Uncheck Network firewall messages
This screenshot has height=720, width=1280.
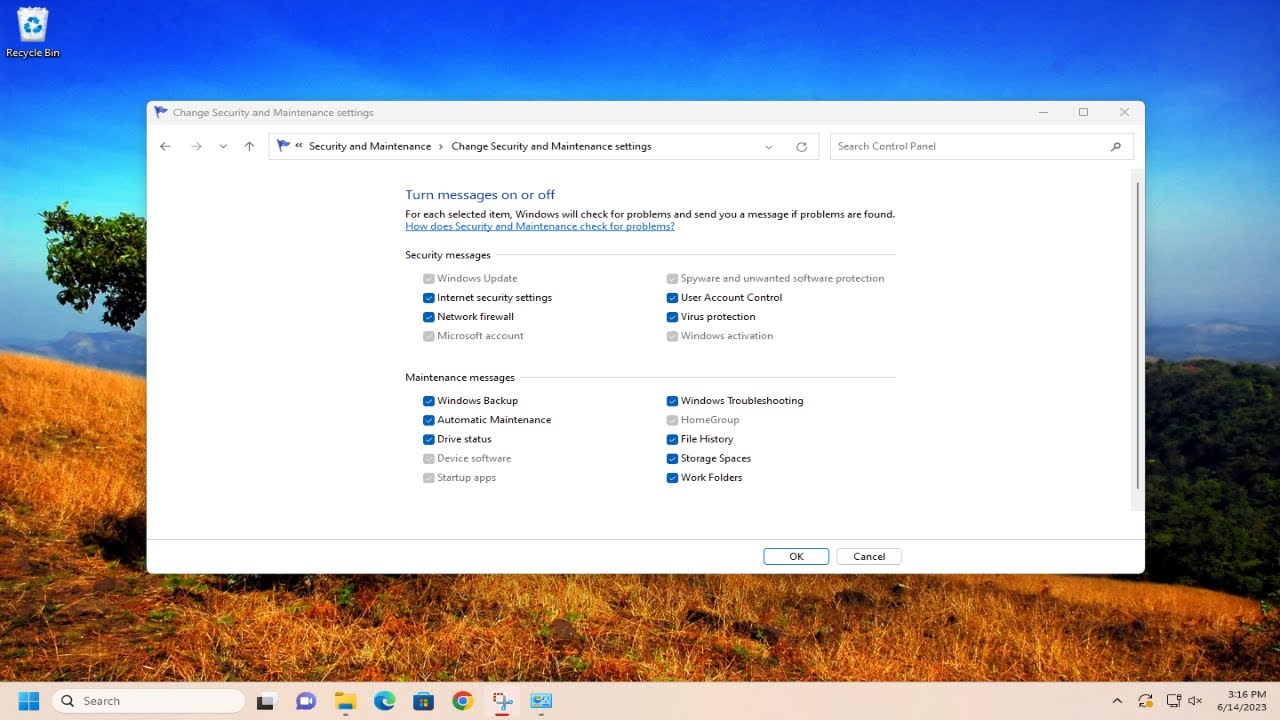(x=429, y=317)
